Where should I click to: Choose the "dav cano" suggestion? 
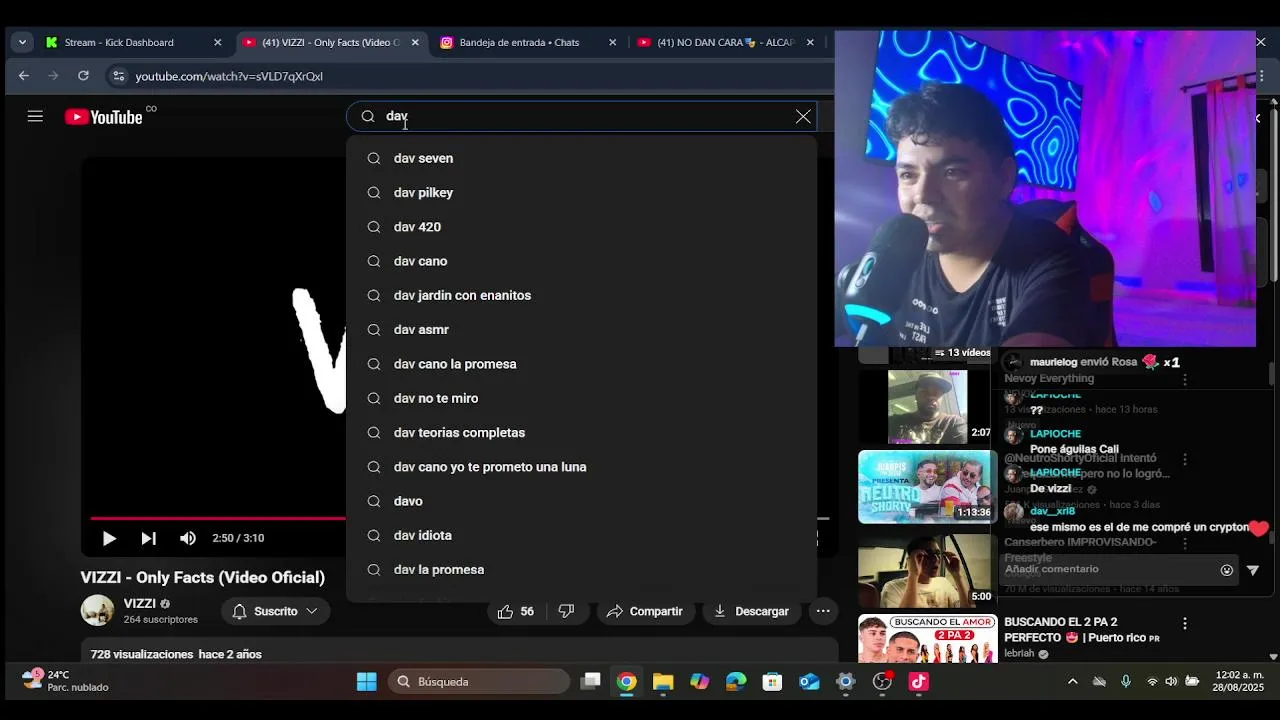tap(581, 261)
